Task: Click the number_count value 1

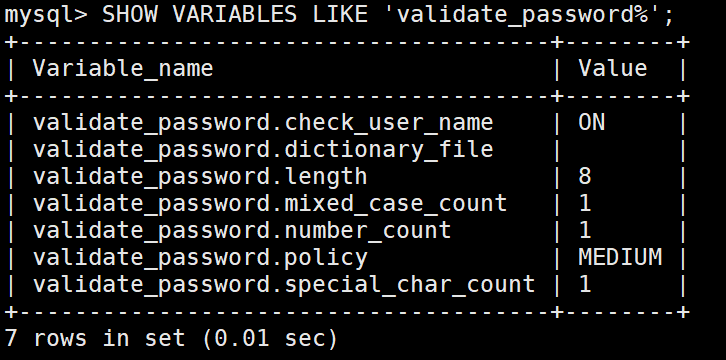Action: (585, 230)
